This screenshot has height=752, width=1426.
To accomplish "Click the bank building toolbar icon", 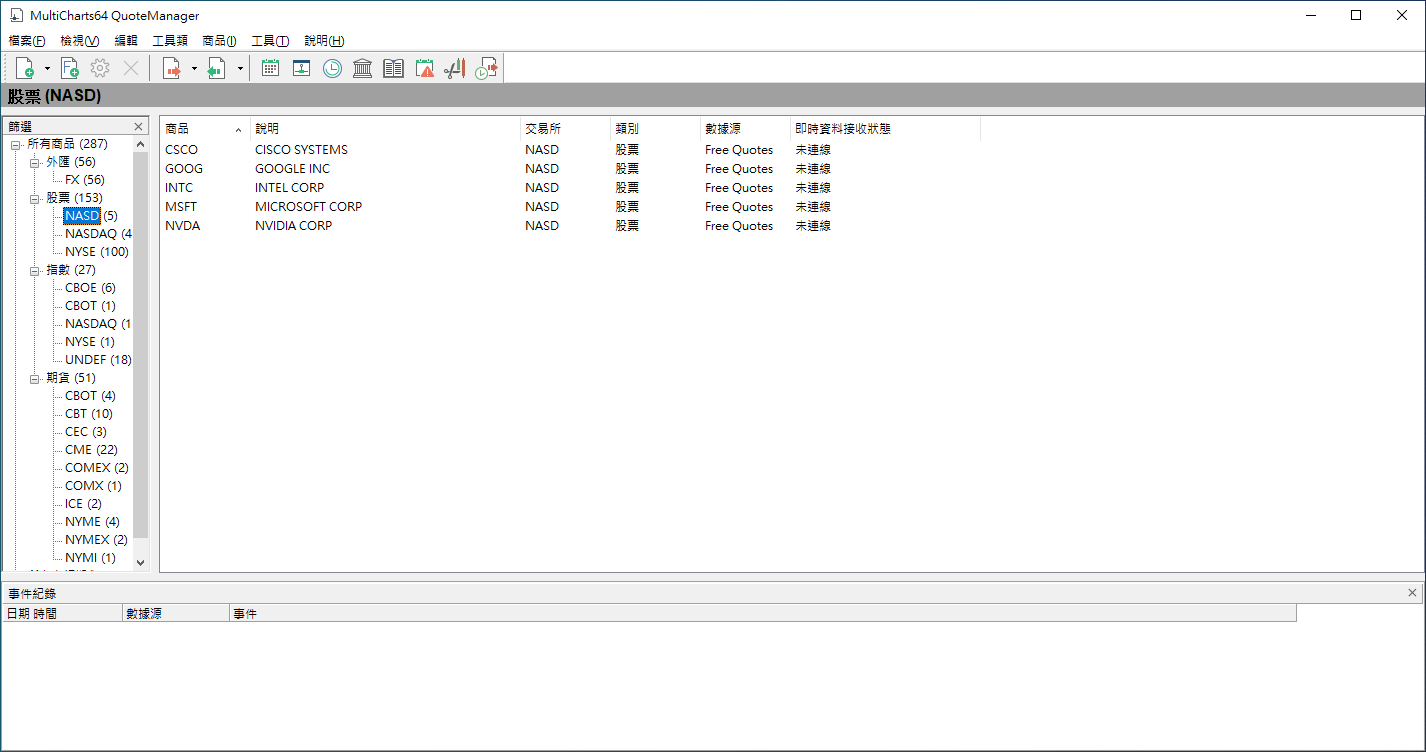I will pyautogui.click(x=363, y=68).
